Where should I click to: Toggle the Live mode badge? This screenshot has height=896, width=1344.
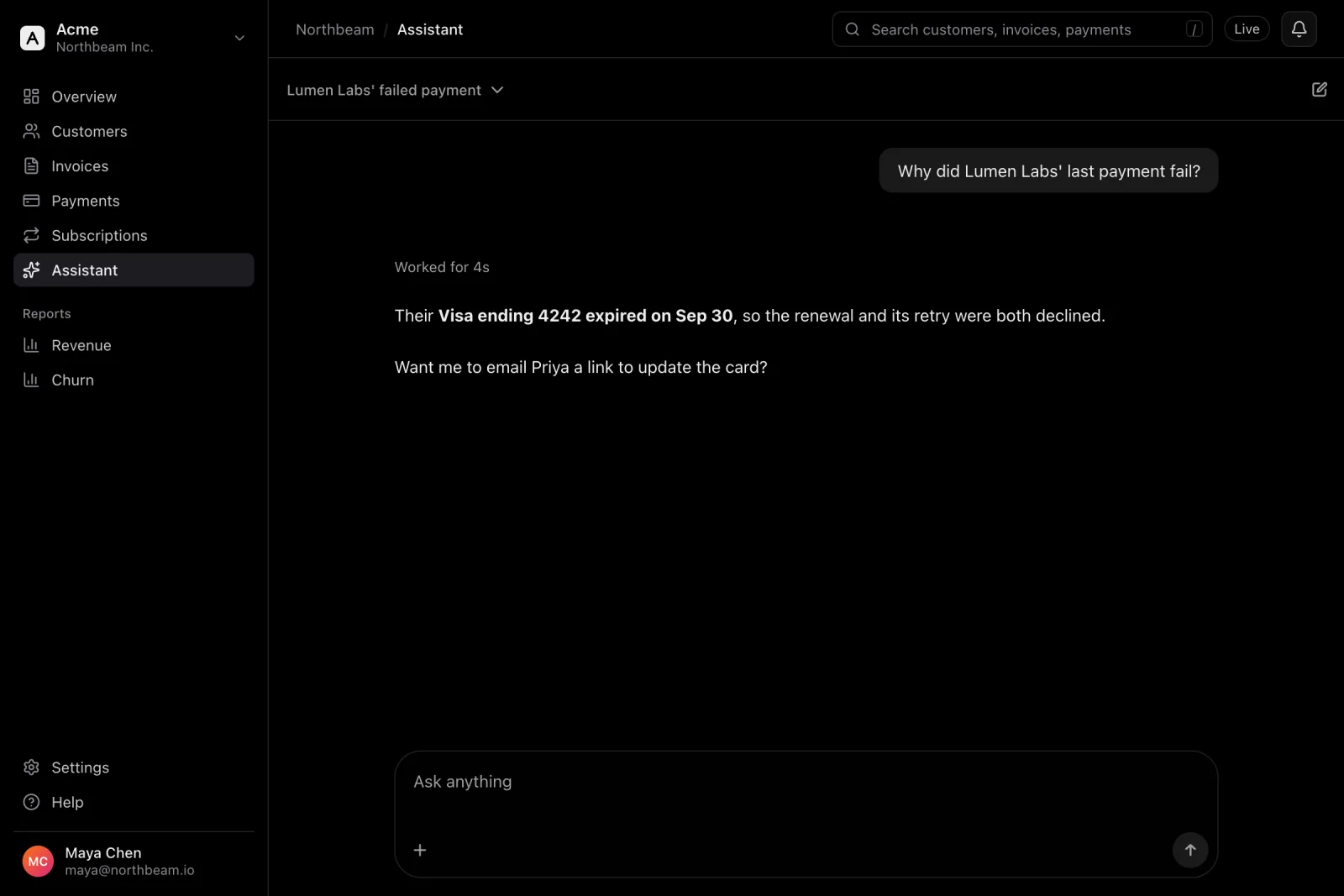1247,29
